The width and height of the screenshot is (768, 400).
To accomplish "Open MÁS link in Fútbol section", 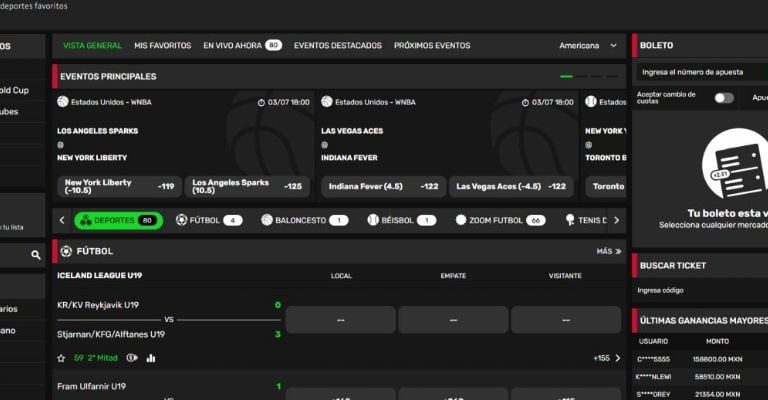I will point(609,251).
